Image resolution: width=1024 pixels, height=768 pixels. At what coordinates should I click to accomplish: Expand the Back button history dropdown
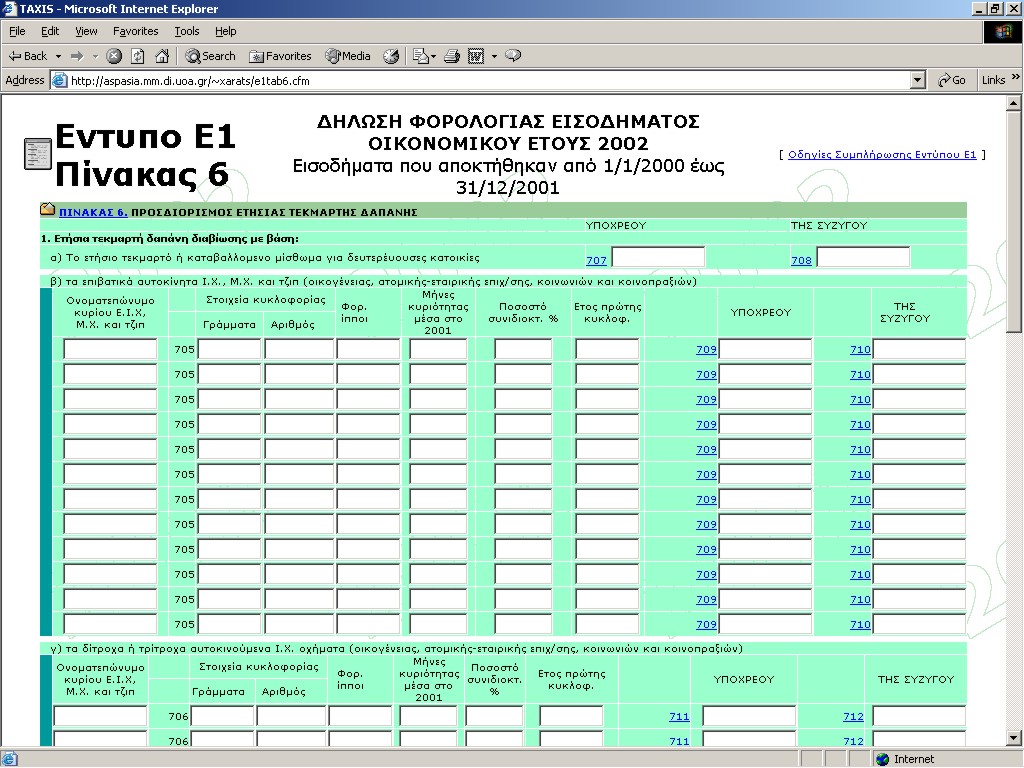tap(59, 56)
